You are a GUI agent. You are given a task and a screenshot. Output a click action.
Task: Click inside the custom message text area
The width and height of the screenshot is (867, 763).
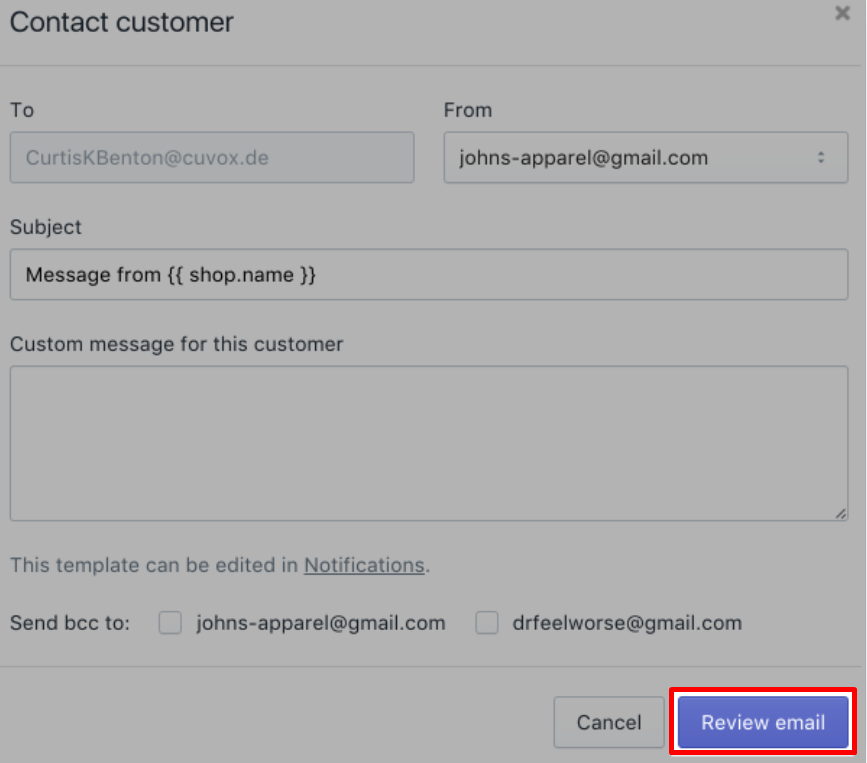[x=429, y=443]
